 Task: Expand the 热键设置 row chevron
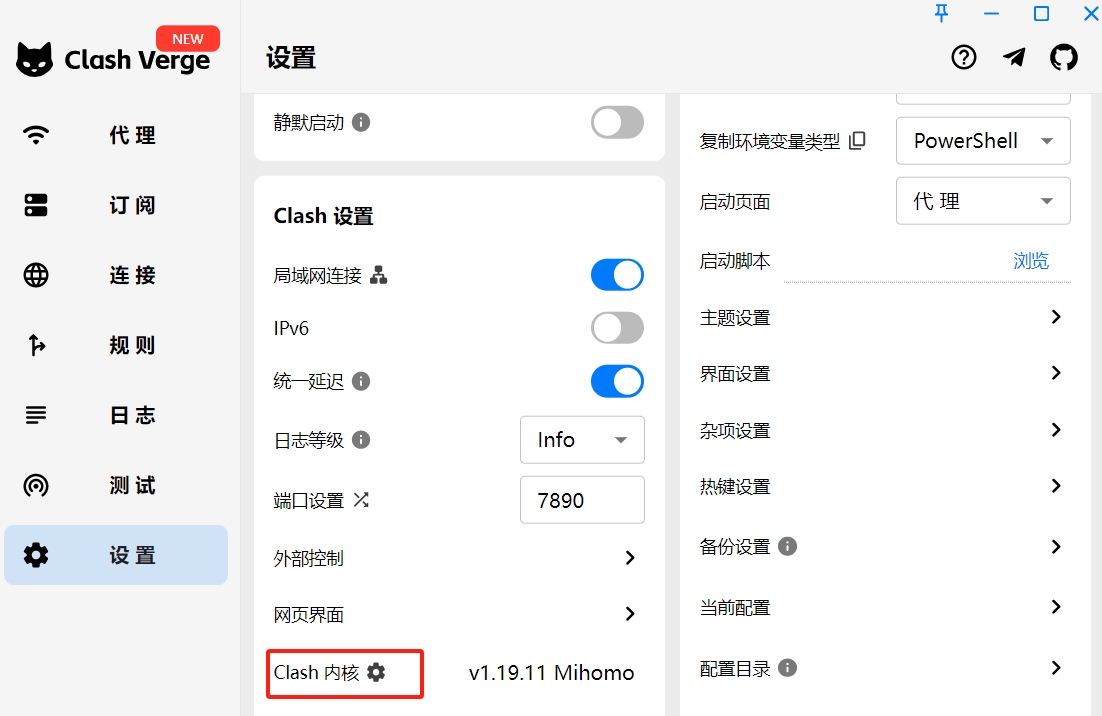pyautogui.click(x=1056, y=486)
